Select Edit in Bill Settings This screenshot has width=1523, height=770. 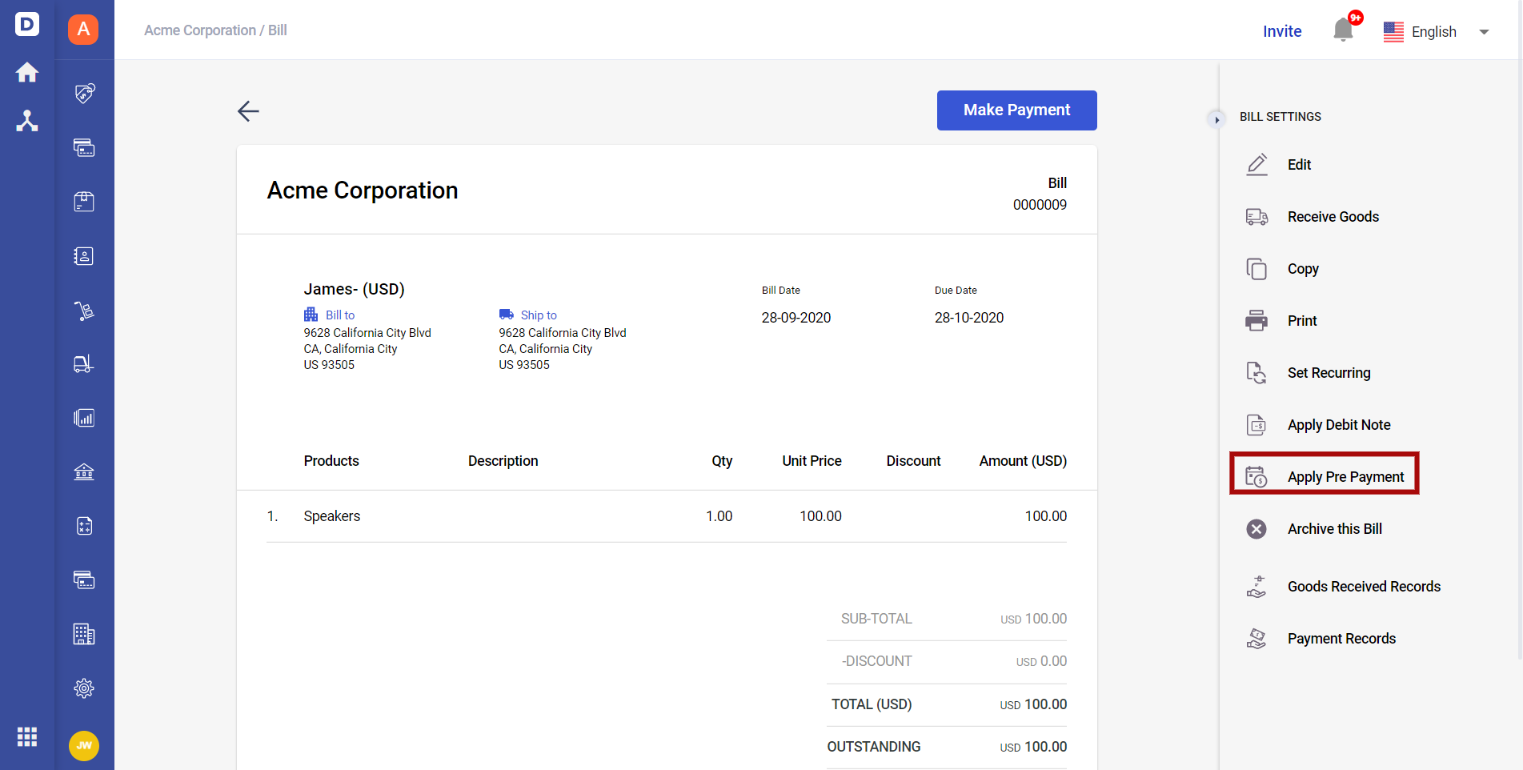coord(1299,165)
